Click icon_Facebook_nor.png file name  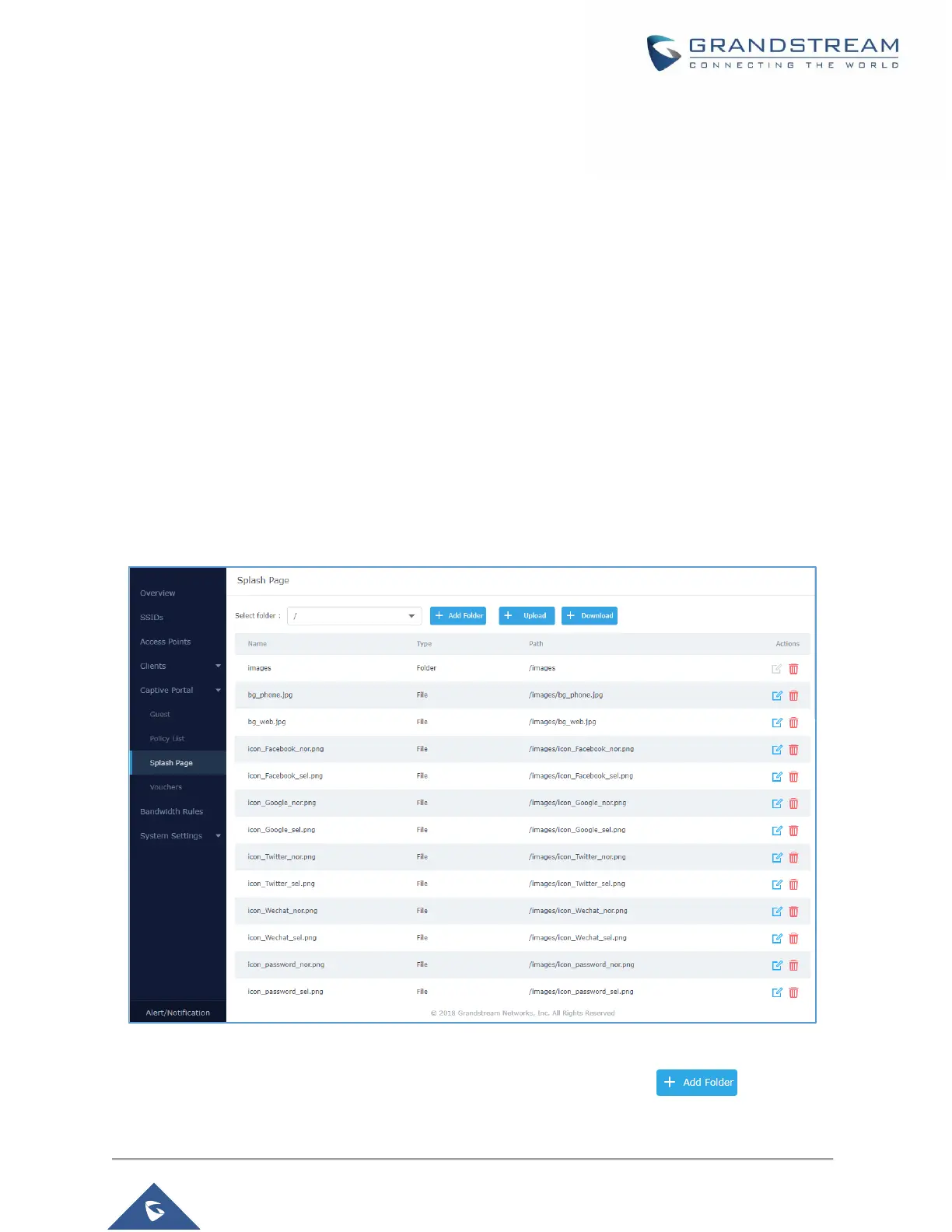[285, 749]
